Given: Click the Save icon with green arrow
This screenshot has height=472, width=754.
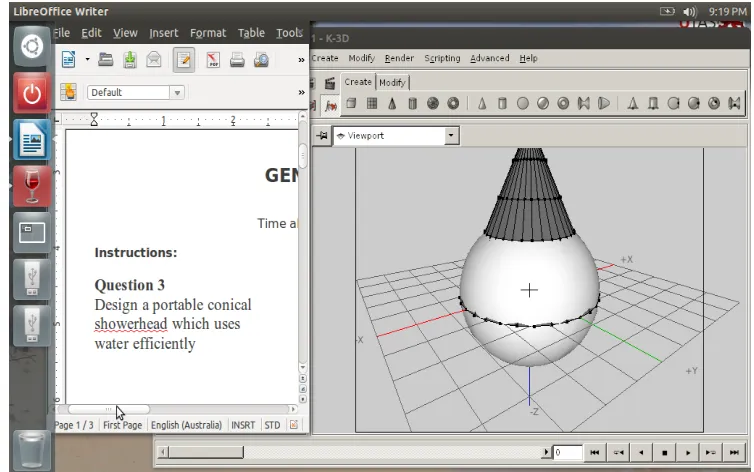Looking at the screenshot, I should pos(130,60).
